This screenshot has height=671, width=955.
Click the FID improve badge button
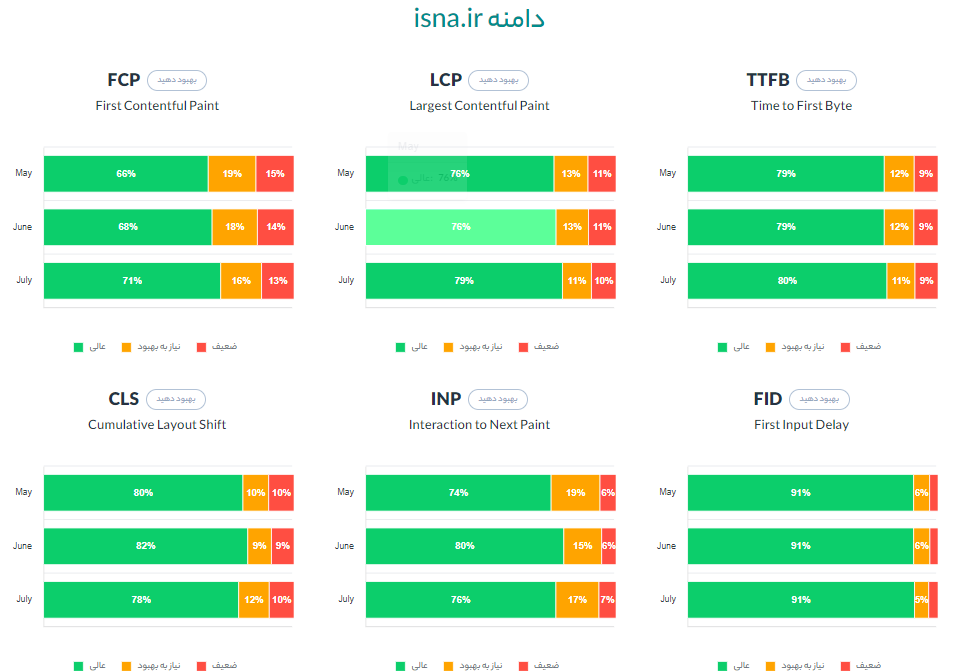pyautogui.click(x=819, y=399)
